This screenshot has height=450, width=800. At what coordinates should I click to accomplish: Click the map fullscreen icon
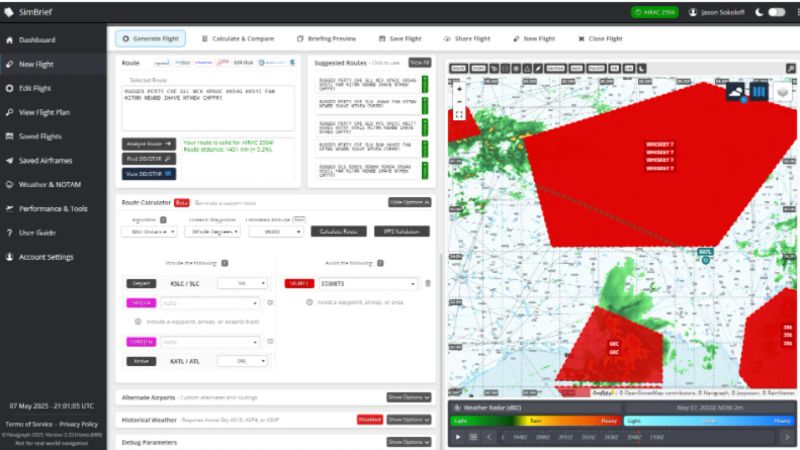[459, 114]
